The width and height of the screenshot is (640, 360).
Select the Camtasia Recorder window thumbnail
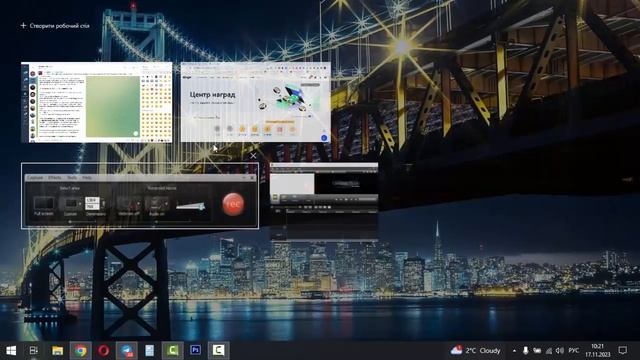(140, 196)
